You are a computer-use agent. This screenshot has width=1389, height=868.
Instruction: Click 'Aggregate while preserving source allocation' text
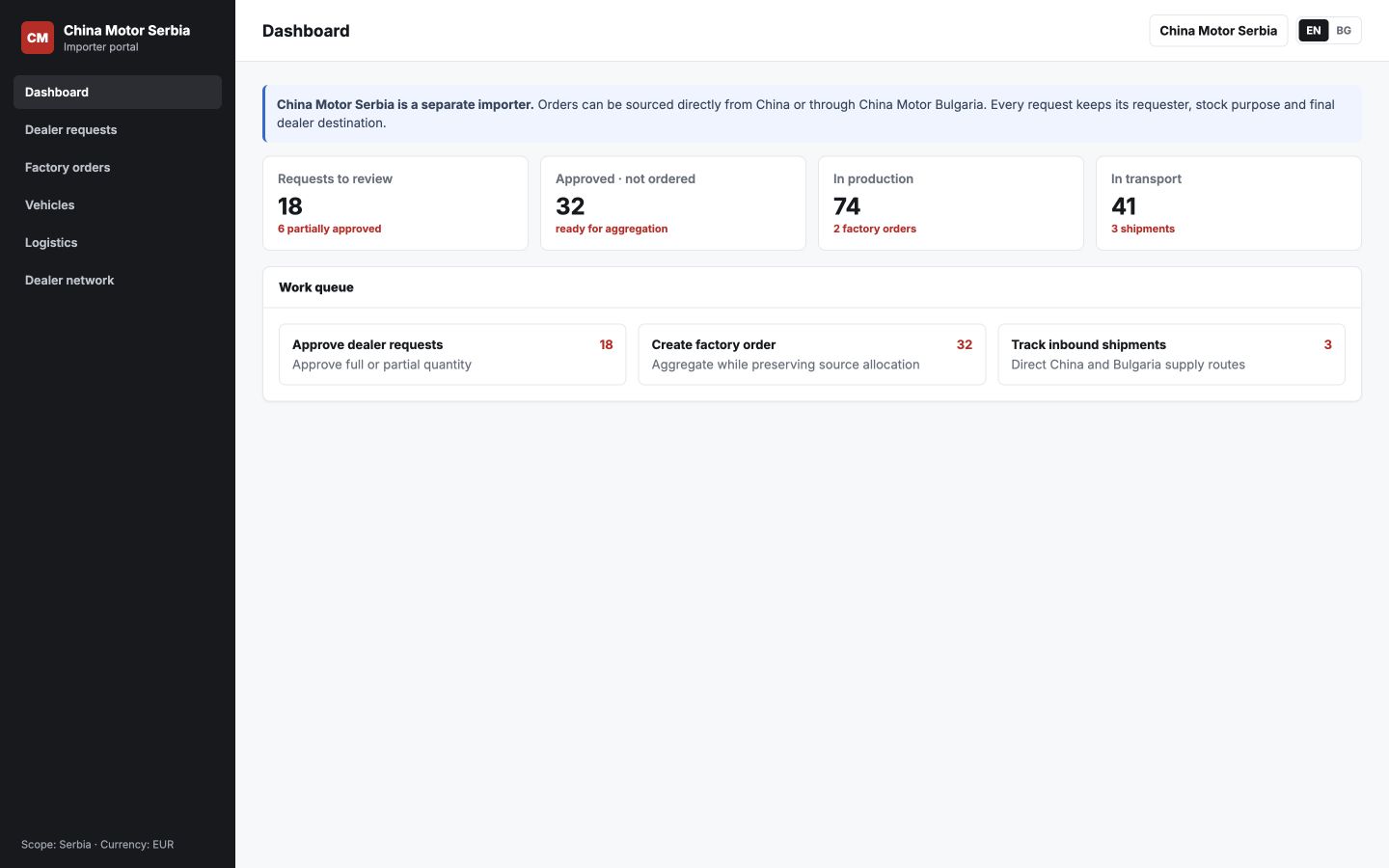click(x=785, y=365)
